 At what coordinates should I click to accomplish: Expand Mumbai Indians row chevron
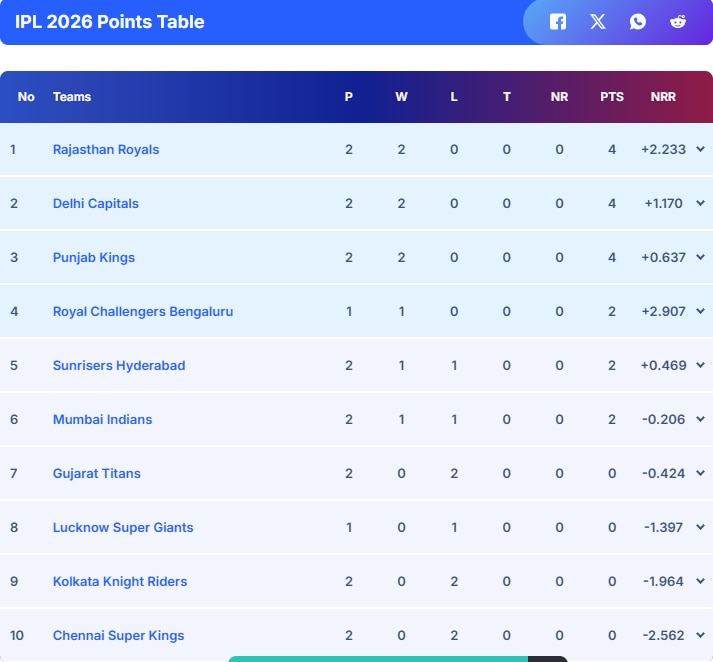point(700,419)
